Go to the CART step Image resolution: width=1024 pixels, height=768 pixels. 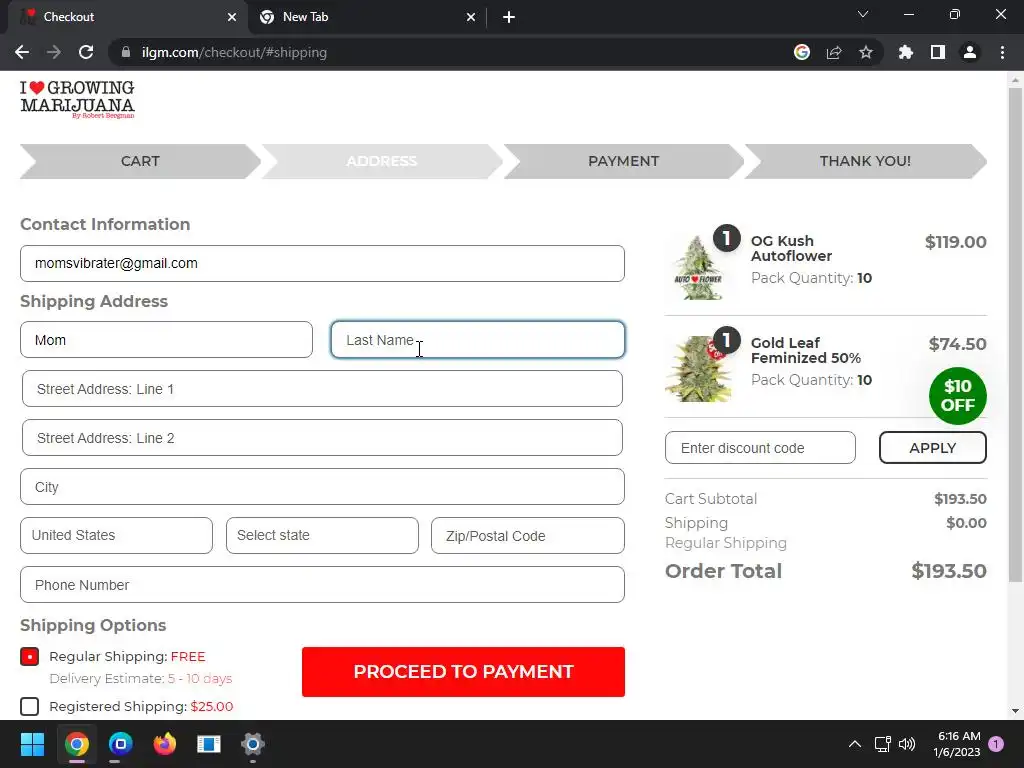140,161
